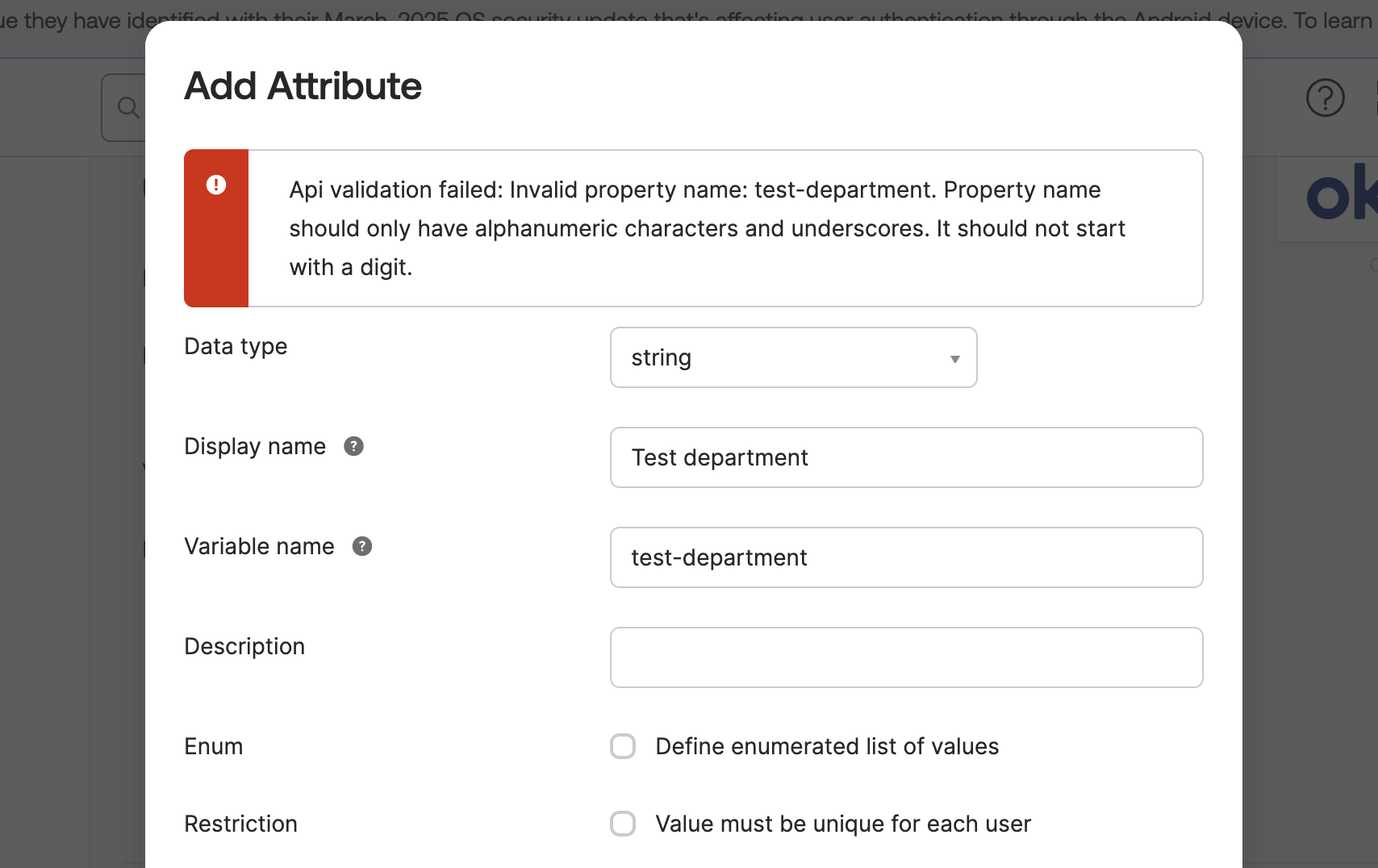This screenshot has height=868, width=1378.
Task: Click the Okta logo on the right
Action: tap(1339, 195)
